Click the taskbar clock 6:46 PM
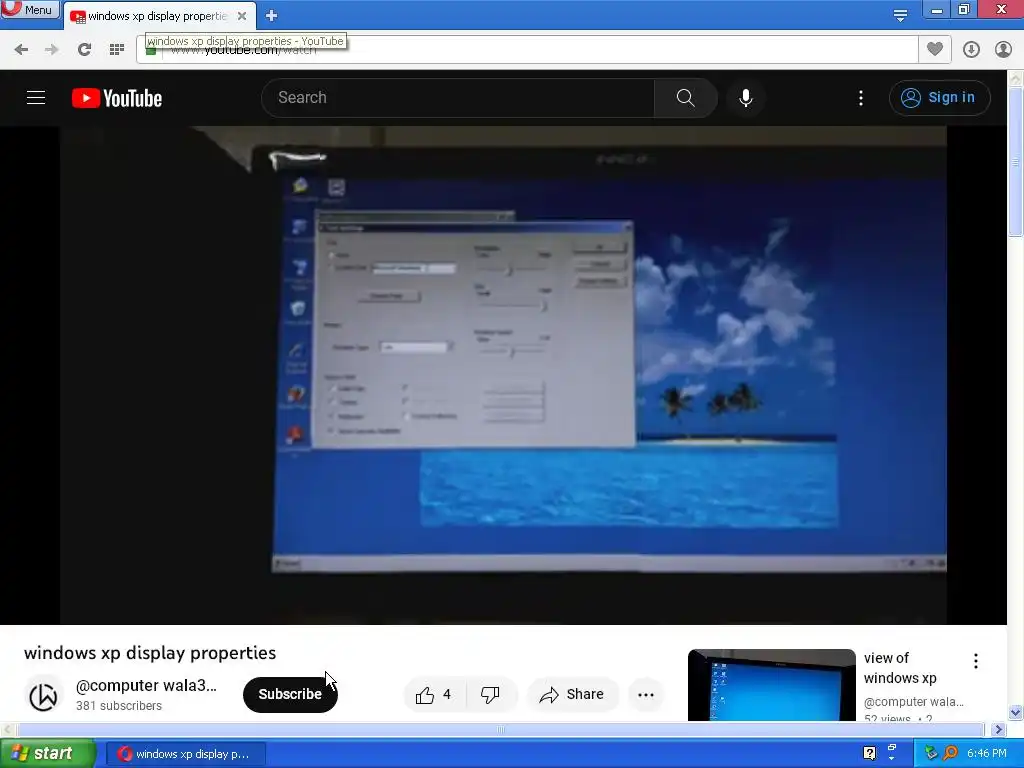 [987, 754]
